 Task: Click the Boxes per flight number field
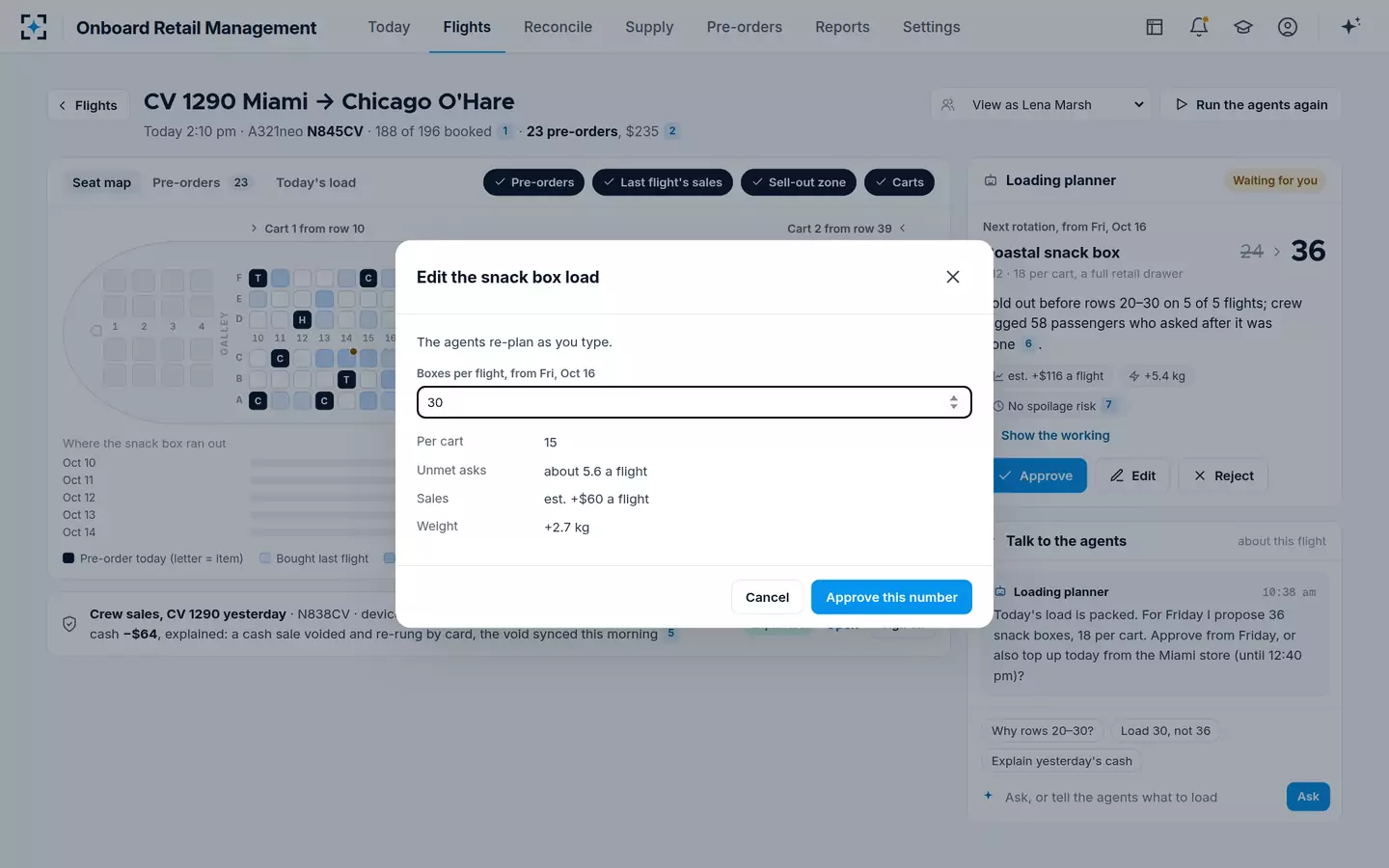[694, 402]
